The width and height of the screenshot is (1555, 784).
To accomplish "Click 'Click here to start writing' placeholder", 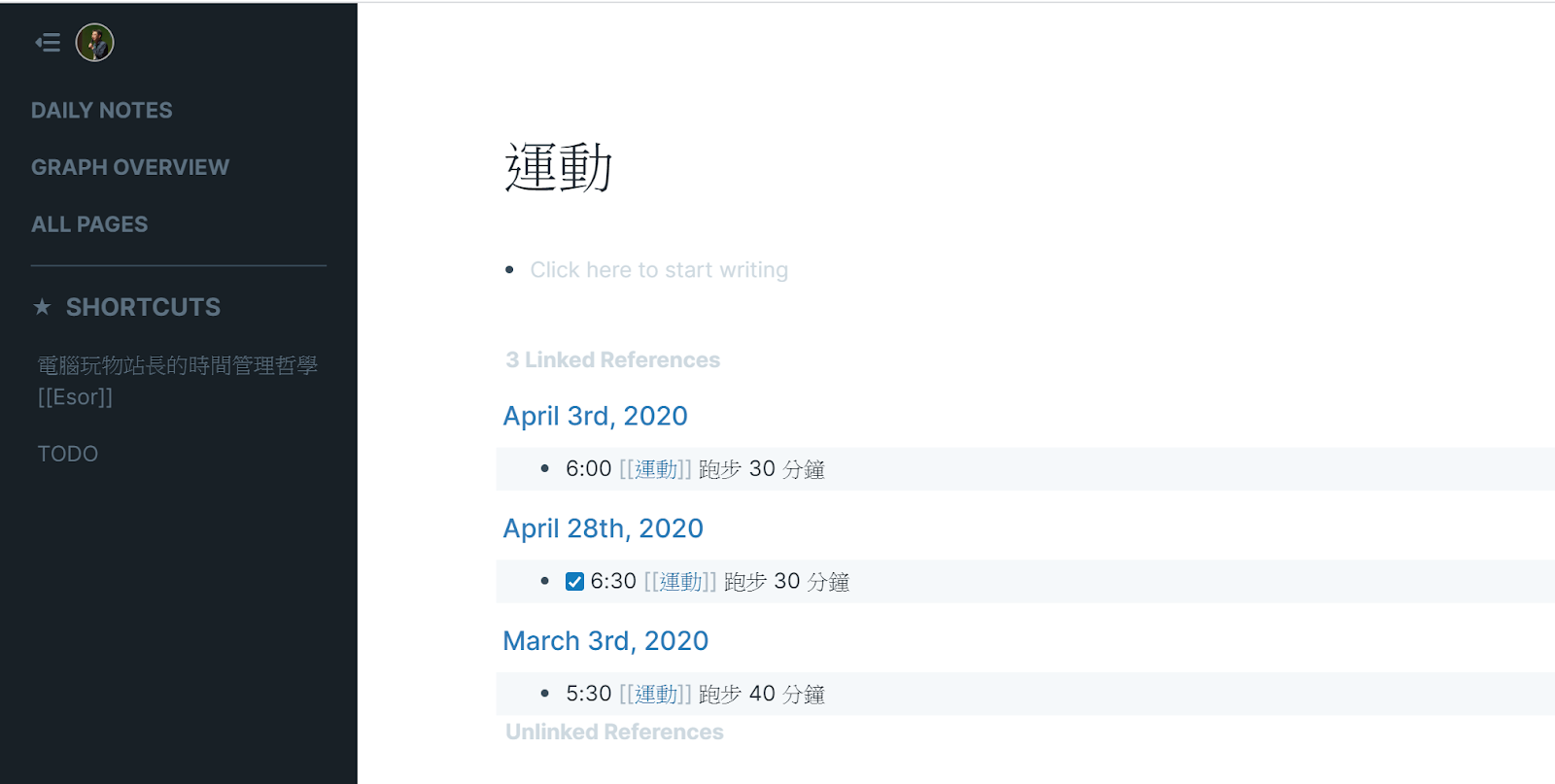I will 659,269.
